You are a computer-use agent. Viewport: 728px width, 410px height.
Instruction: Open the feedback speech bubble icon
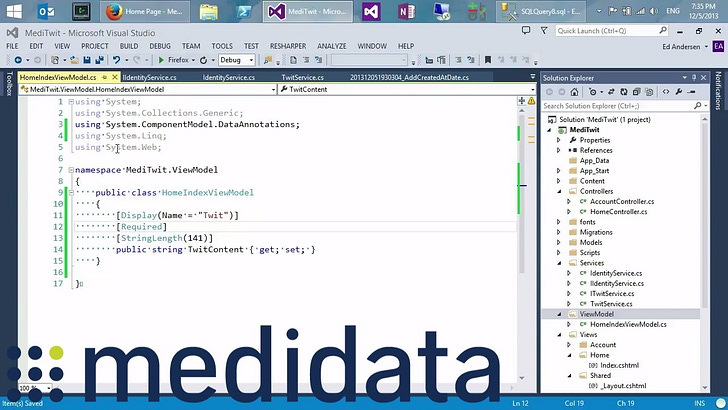pyautogui.click(x=526, y=31)
